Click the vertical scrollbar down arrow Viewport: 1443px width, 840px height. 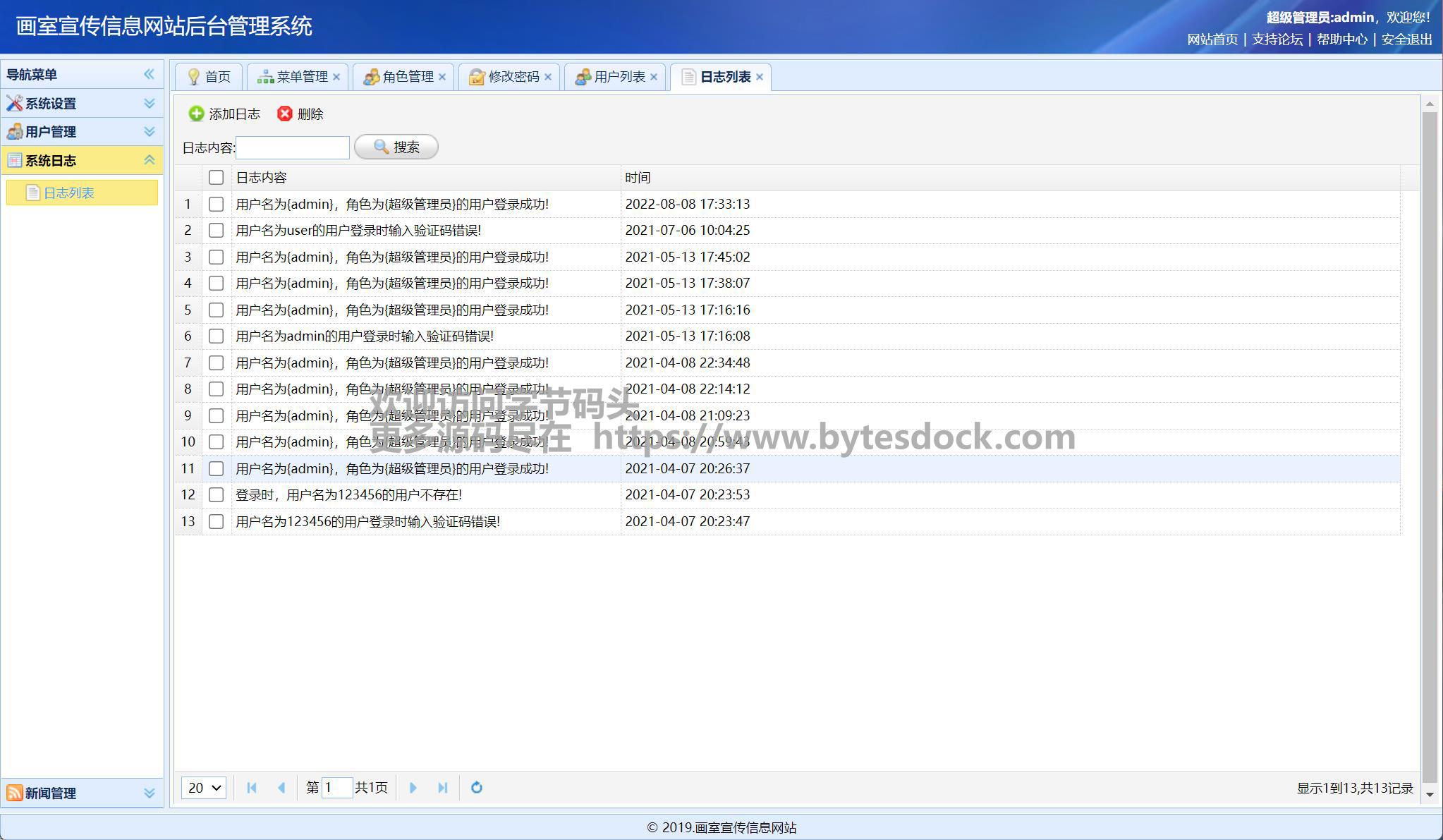1430,795
